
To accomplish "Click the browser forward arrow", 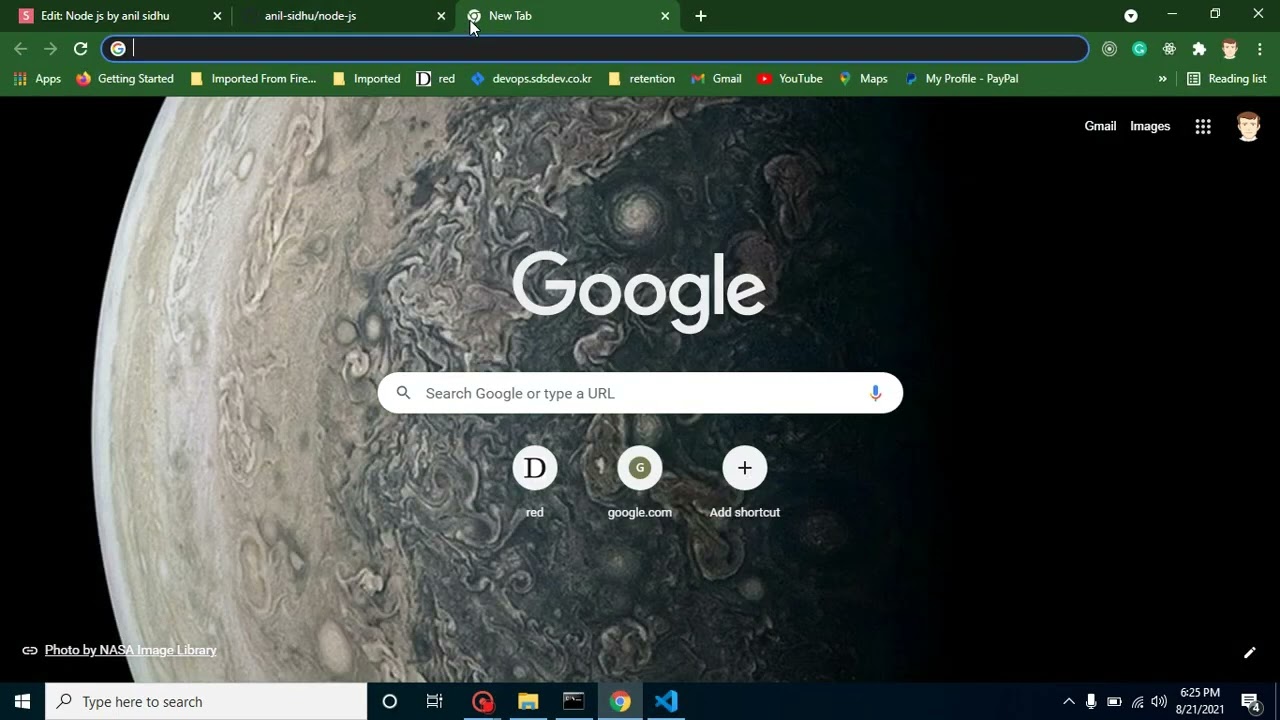I will [x=51, y=49].
